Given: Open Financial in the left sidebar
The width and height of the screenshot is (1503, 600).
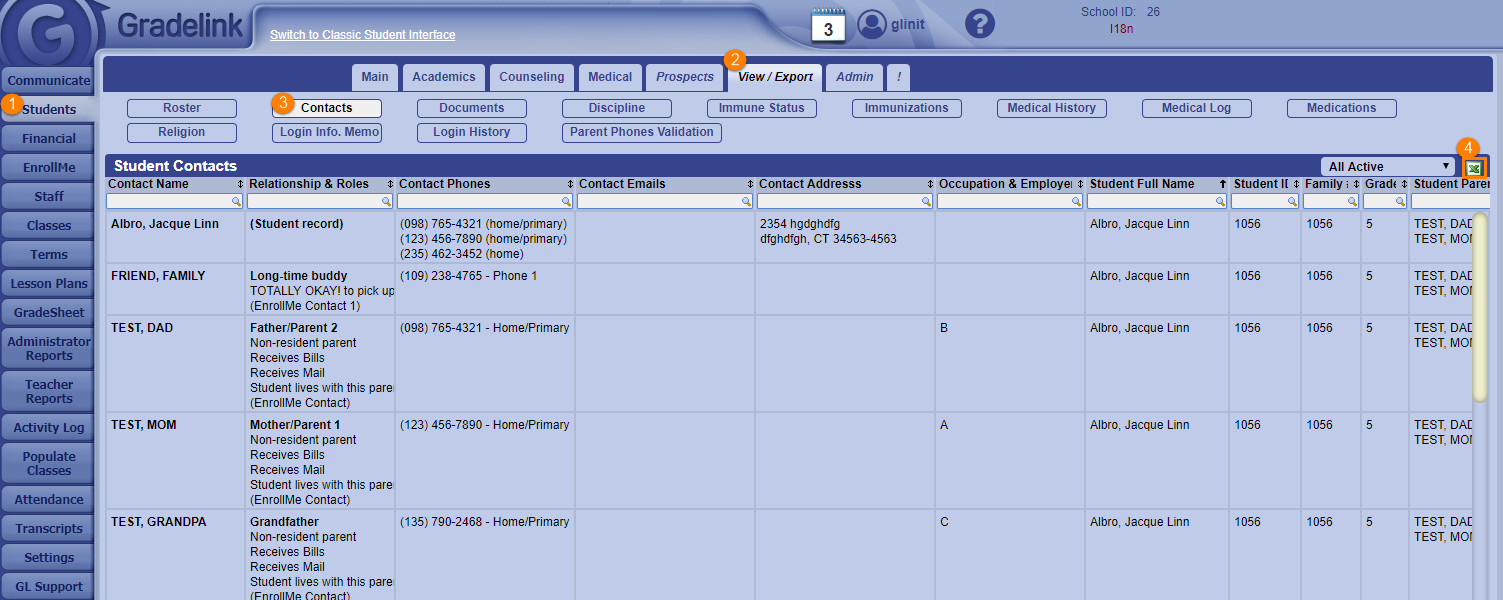Looking at the screenshot, I should 49,139.
